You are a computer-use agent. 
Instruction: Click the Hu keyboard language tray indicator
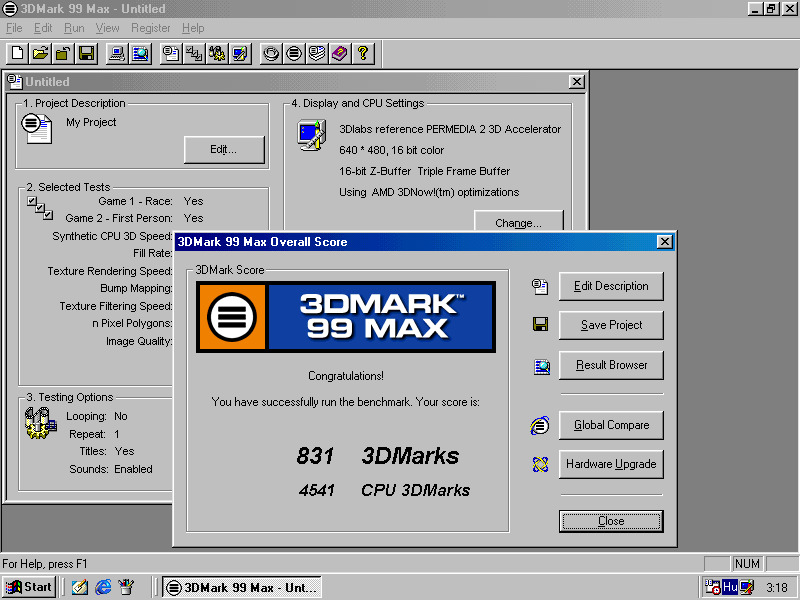click(x=730, y=587)
